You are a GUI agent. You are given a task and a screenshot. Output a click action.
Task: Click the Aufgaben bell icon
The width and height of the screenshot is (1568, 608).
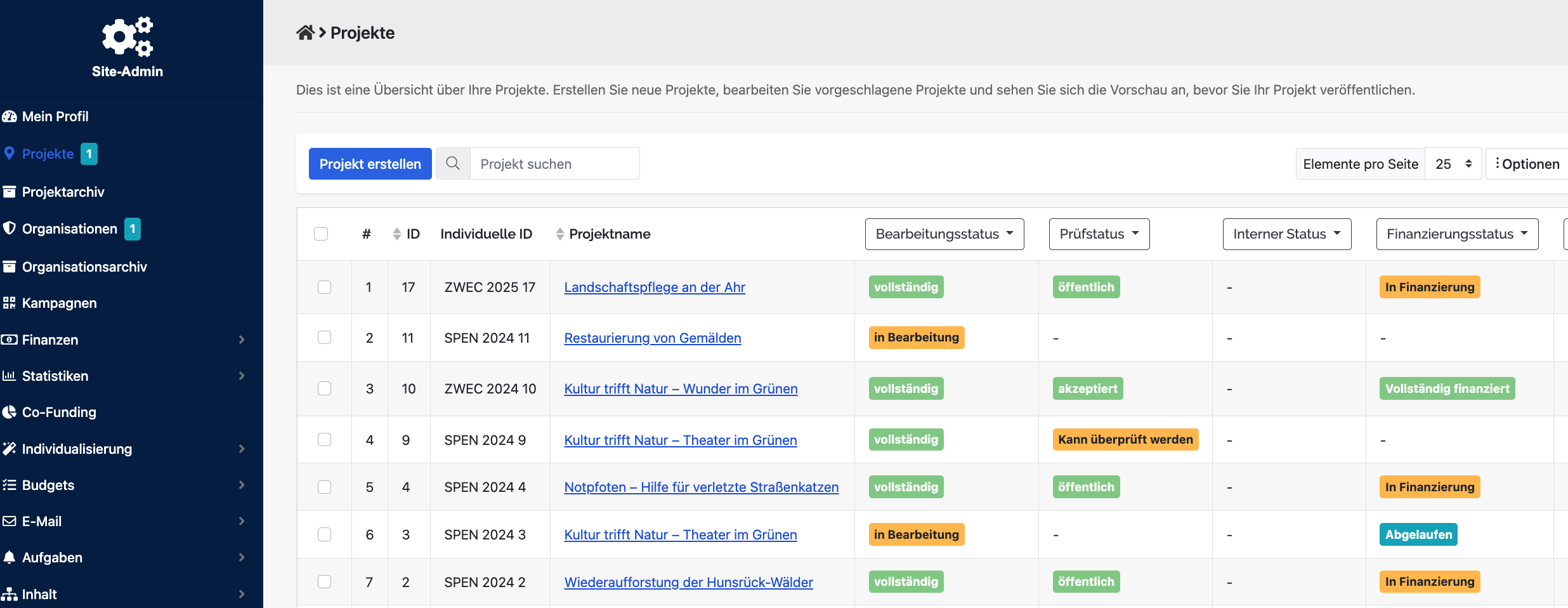pyautogui.click(x=10, y=557)
